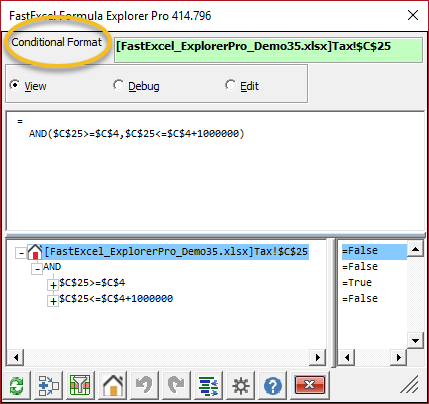Select the Edit radio button
The image size is (429, 404).
coord(230,85)
